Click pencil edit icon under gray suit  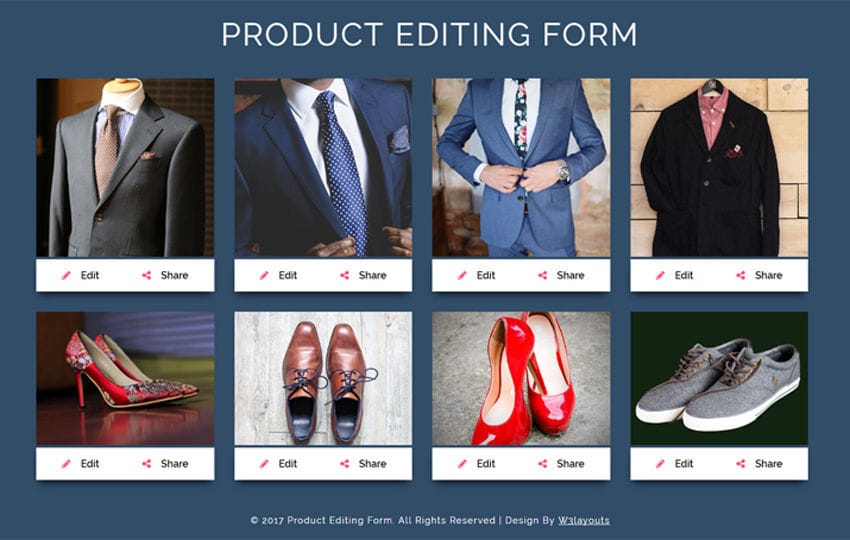pos(66,275)
